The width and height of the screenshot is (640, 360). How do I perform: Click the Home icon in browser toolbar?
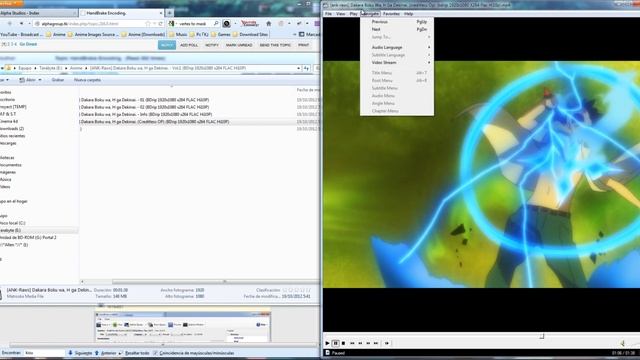[x=269, y=24]
